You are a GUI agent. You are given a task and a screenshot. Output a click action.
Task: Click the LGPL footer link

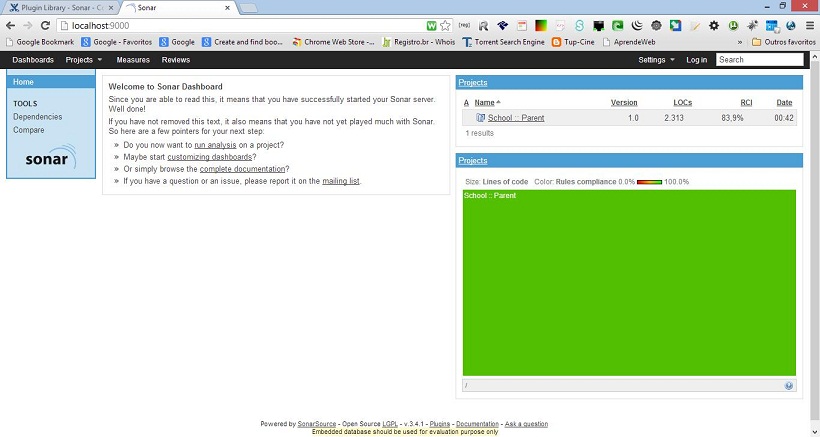(390, 424)
